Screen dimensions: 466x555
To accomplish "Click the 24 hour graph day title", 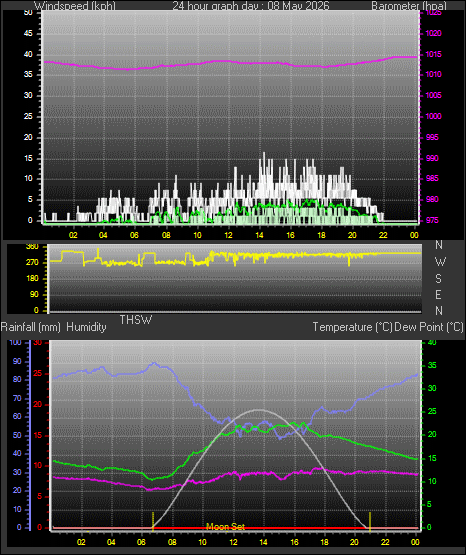I will pos(251,6).
